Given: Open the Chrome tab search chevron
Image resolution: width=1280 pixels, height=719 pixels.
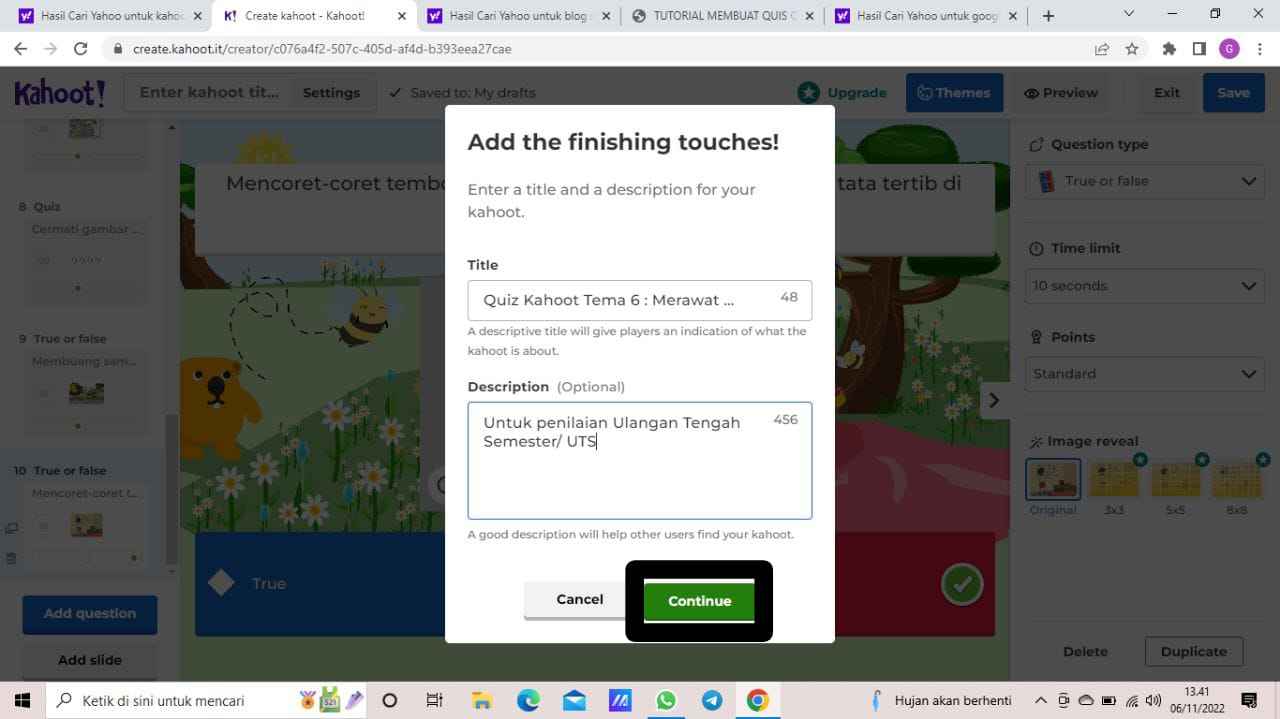Looking at the screenshot, I should pos(1129,14).
